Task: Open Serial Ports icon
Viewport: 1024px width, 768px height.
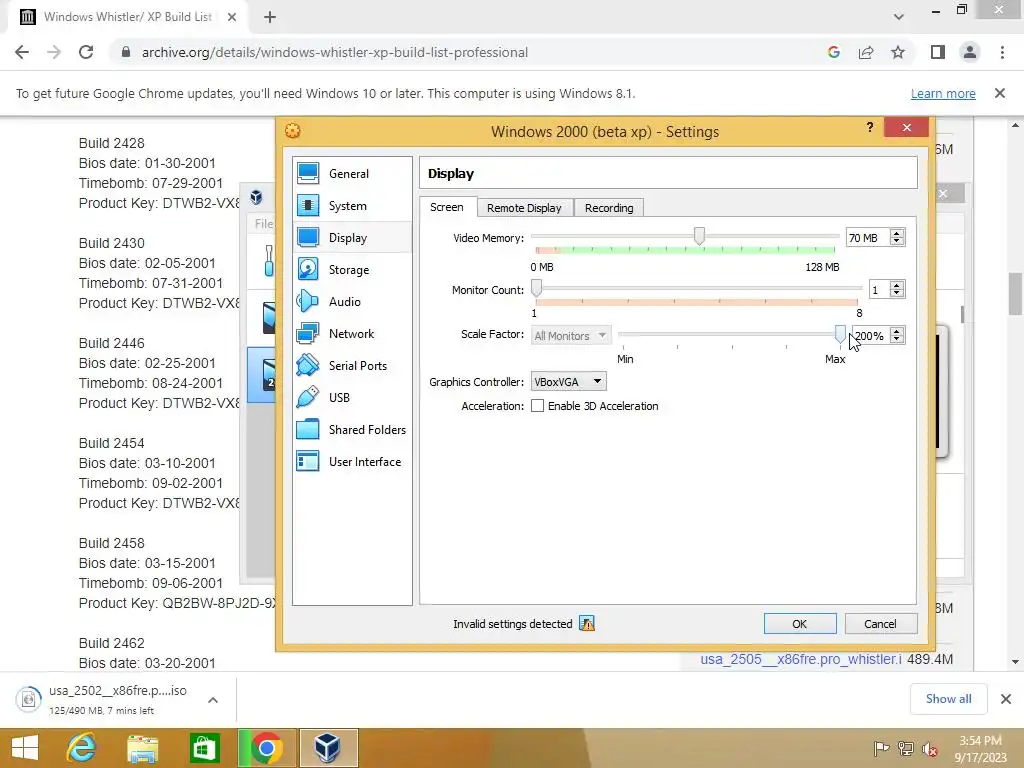Action: point(308,366)
